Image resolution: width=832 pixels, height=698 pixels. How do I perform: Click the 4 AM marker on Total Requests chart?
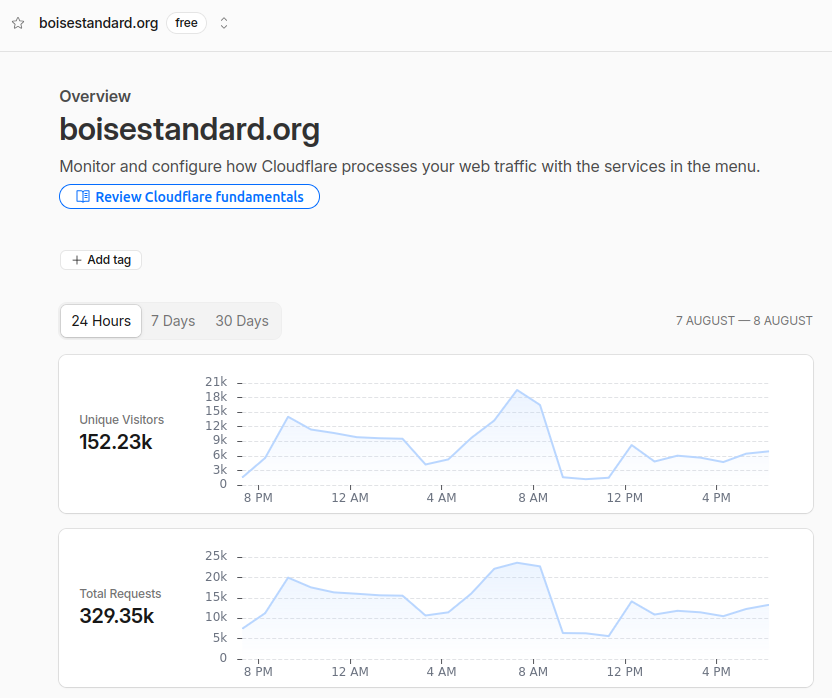(x=441, y=672)
